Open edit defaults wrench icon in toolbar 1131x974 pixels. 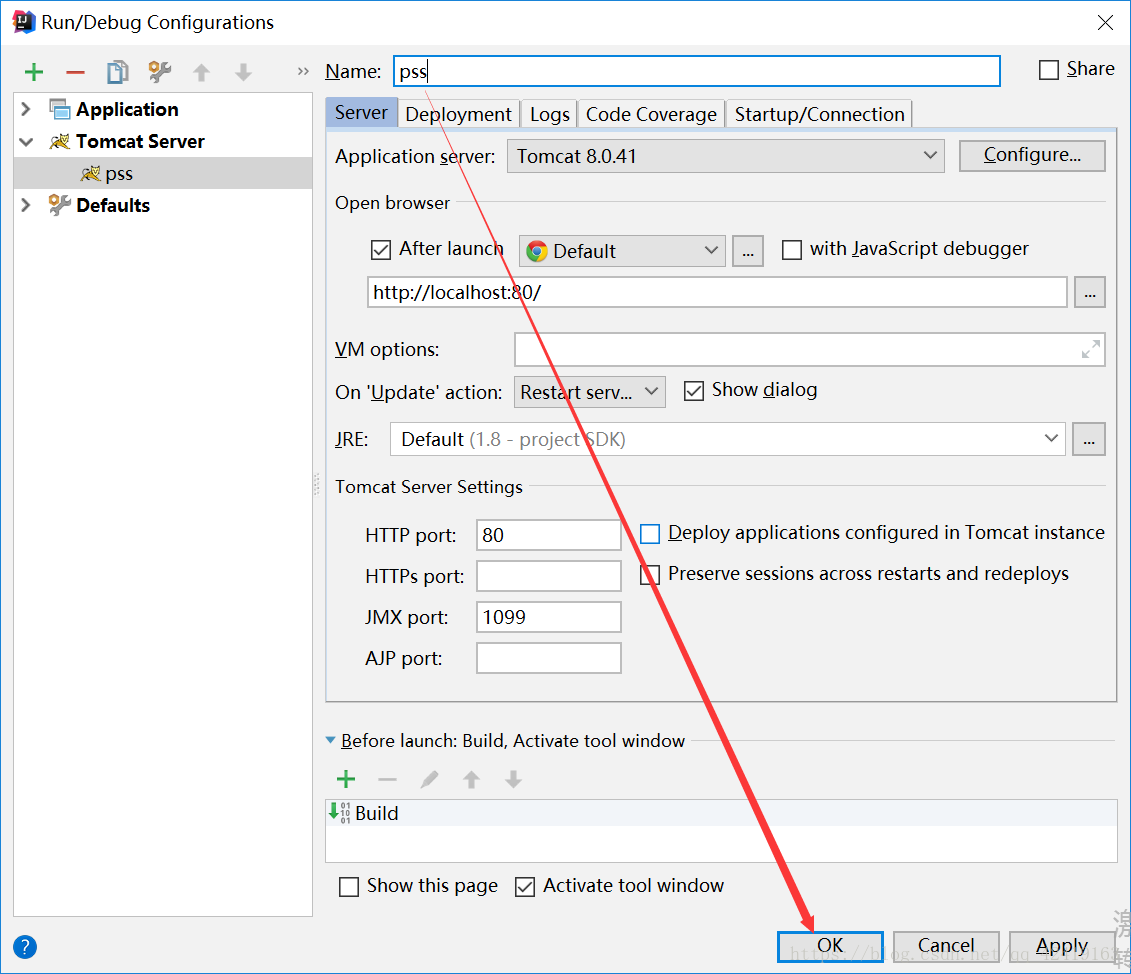(159, 71)
